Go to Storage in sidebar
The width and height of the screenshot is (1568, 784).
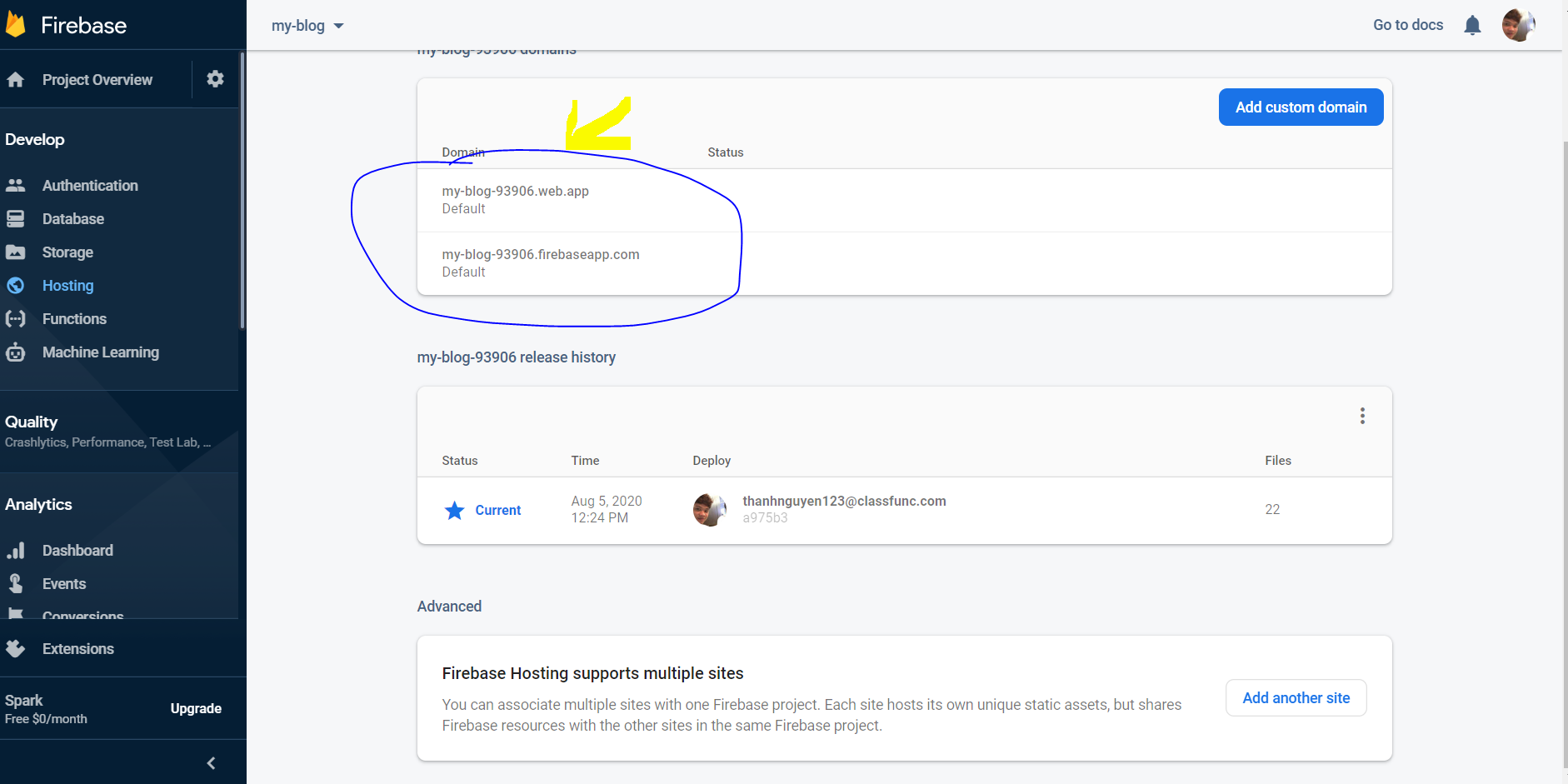click(67, 252)
